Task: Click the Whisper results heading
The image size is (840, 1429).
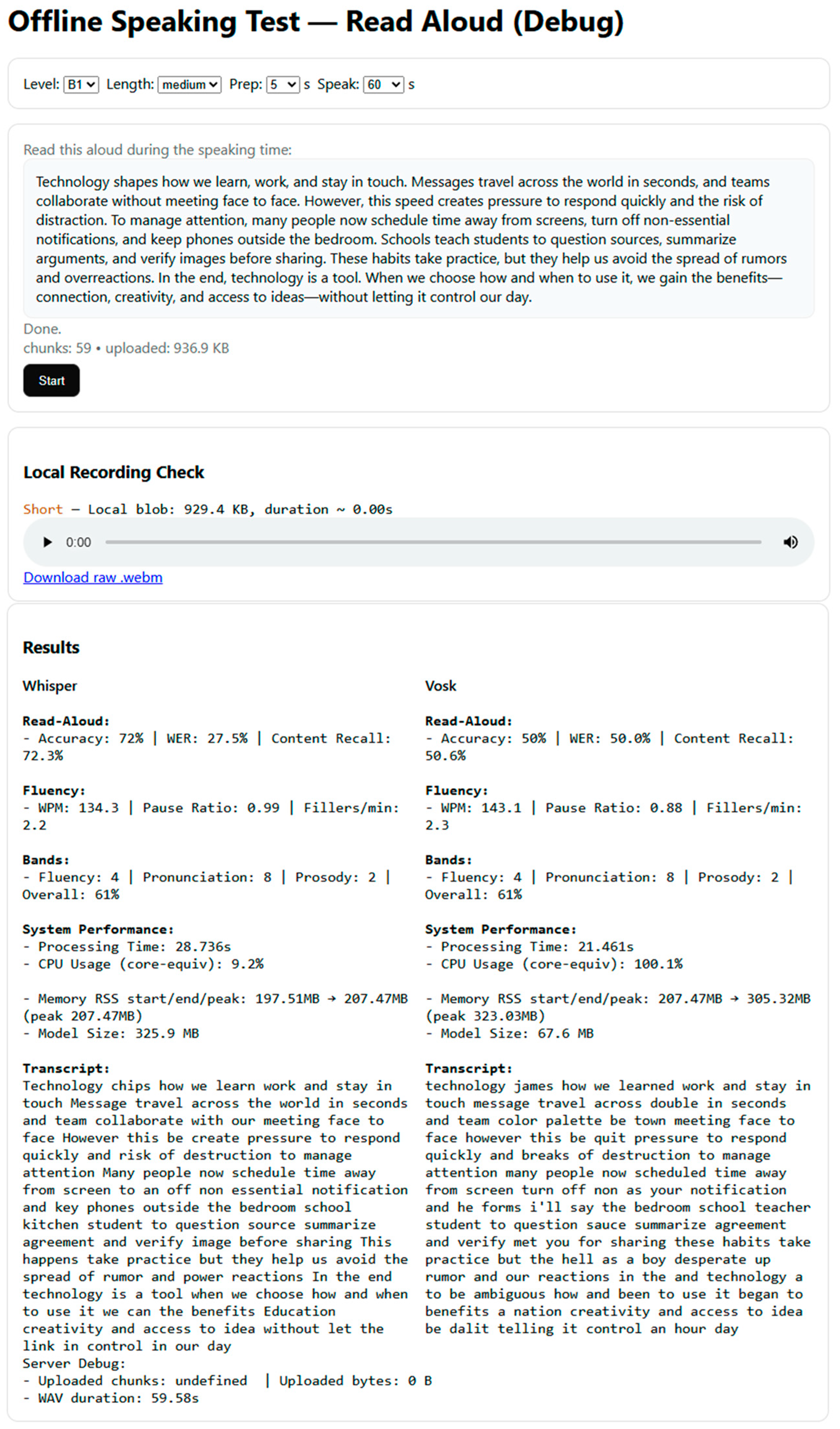Action: tap(50, 686)
